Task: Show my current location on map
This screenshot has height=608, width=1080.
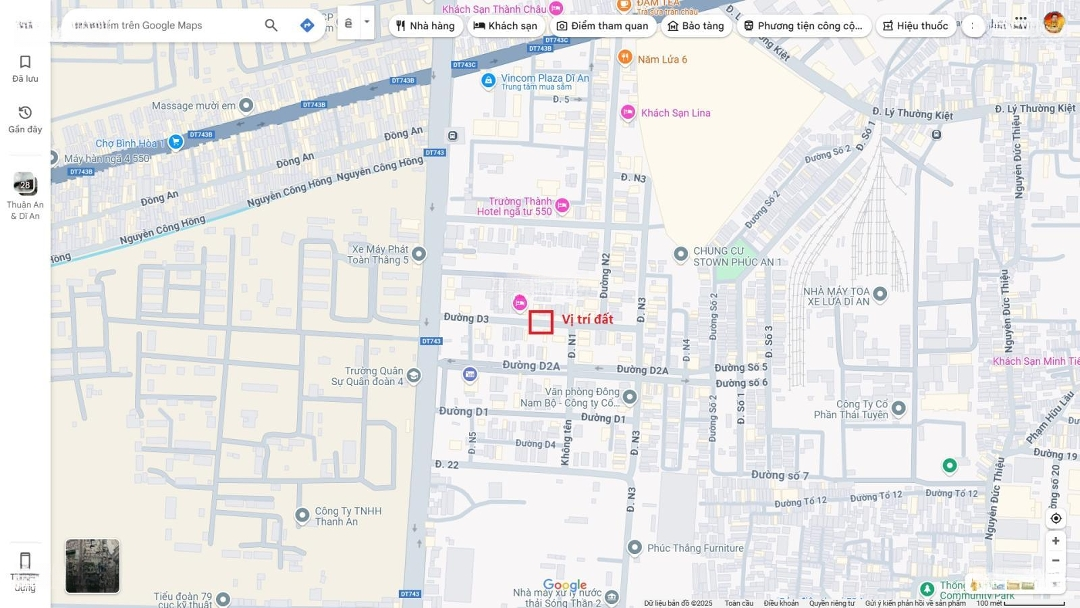Action: pos(1055,518)
